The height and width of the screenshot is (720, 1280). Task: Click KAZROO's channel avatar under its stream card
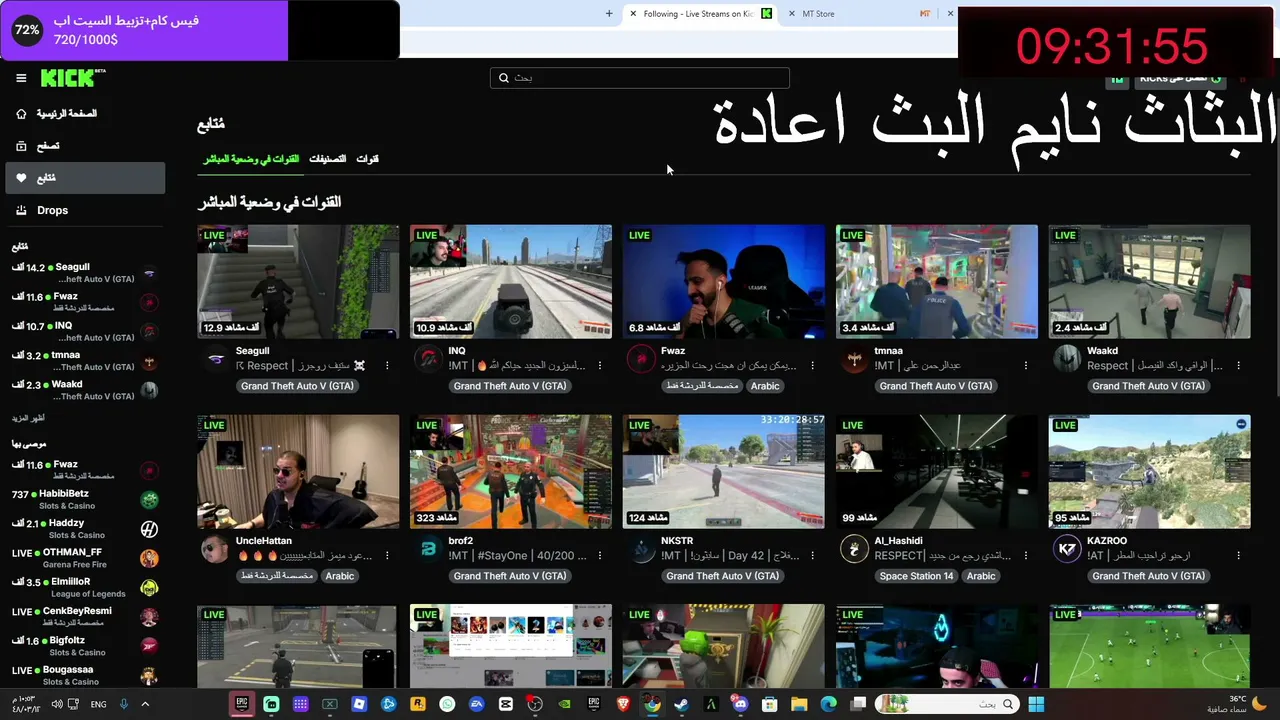(x=1067, y=549)
